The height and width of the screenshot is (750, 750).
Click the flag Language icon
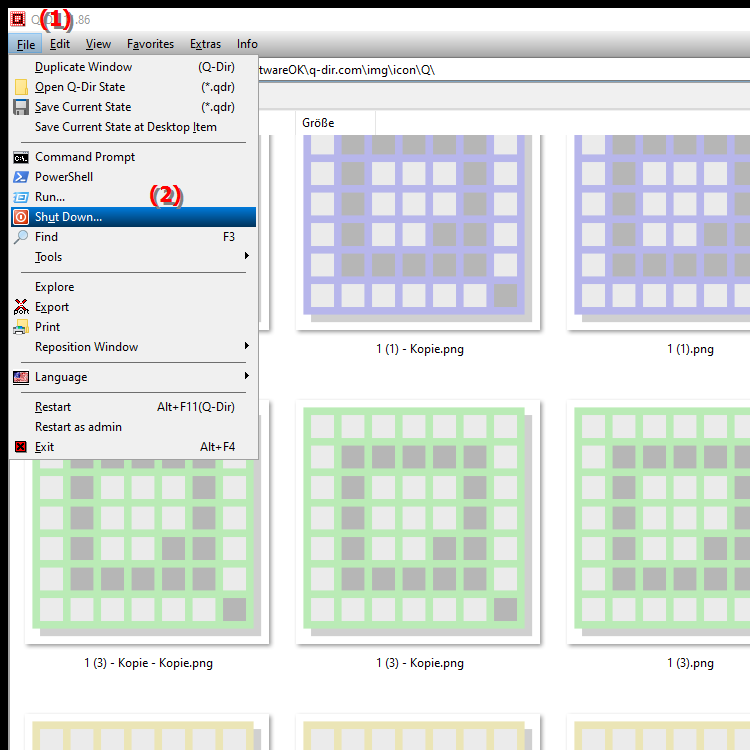point(21,377)
